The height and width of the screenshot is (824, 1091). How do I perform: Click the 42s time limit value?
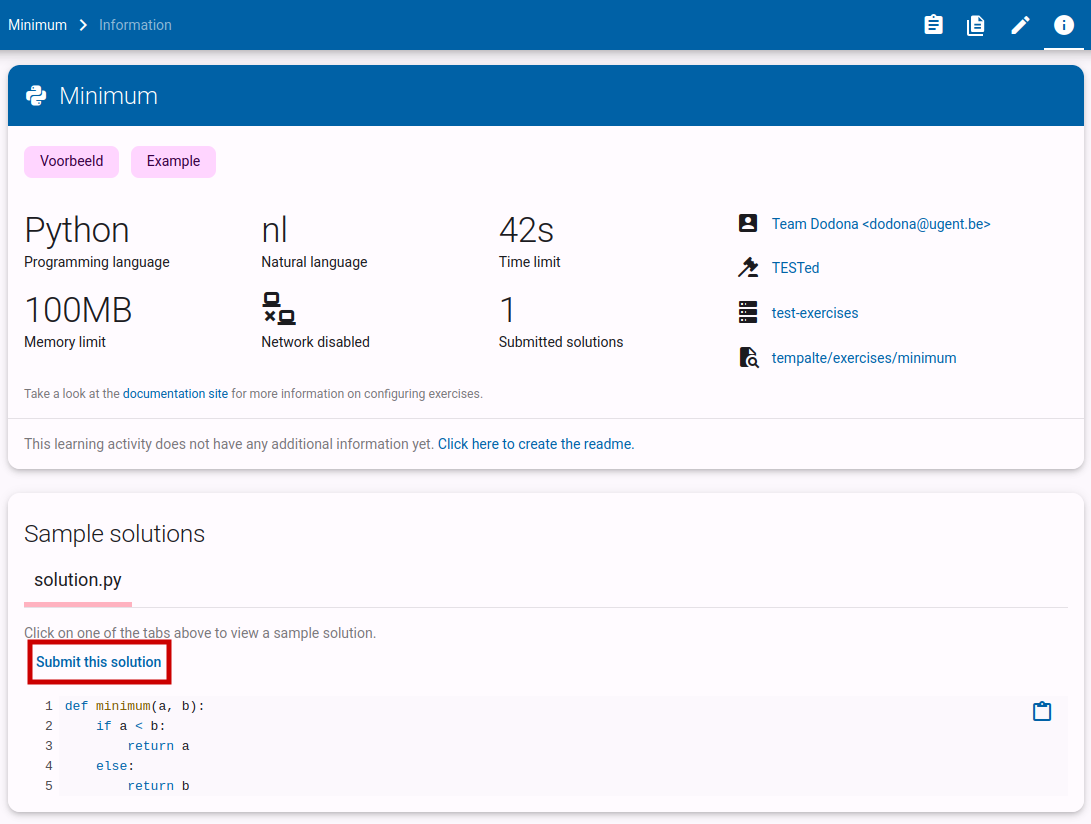526,230
